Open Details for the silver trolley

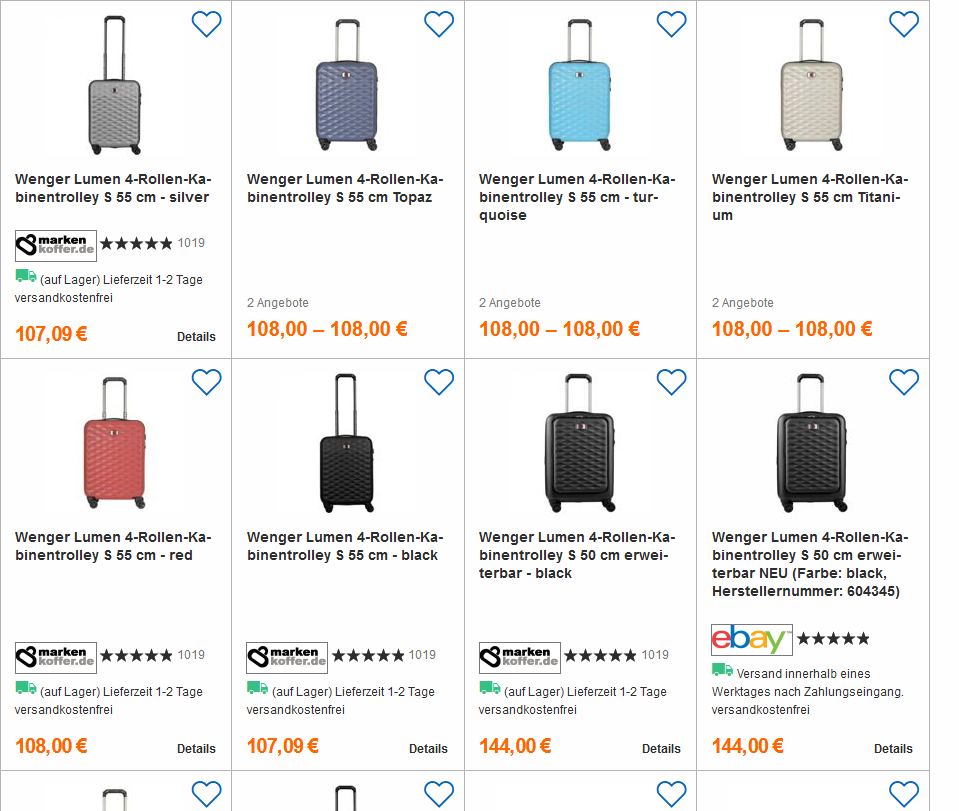[196, 337]
